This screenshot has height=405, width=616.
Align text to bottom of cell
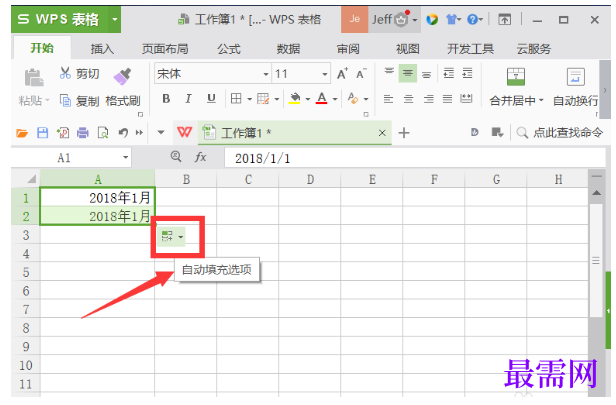point(427,75)
